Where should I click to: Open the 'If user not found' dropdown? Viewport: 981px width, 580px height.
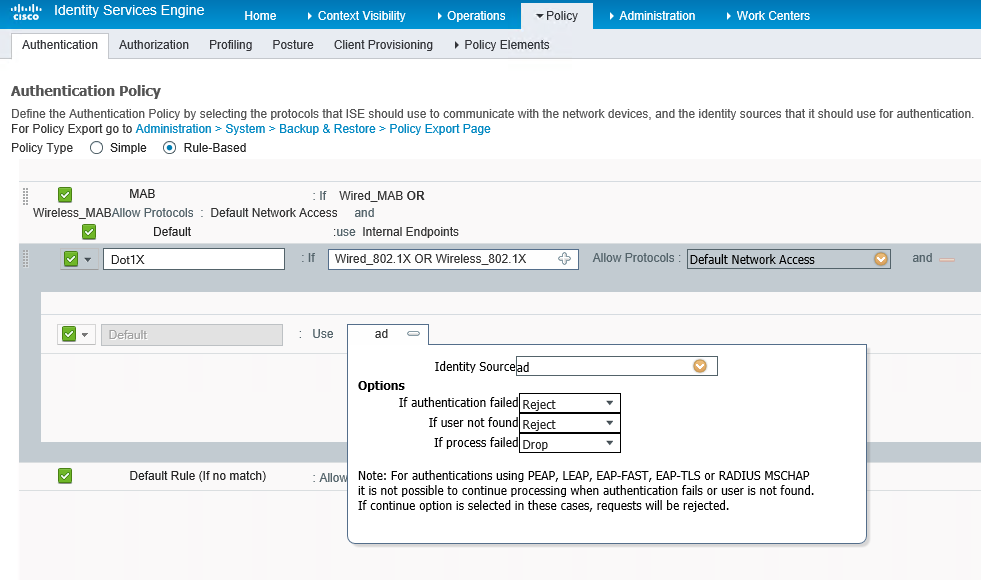tap(569, 424)
